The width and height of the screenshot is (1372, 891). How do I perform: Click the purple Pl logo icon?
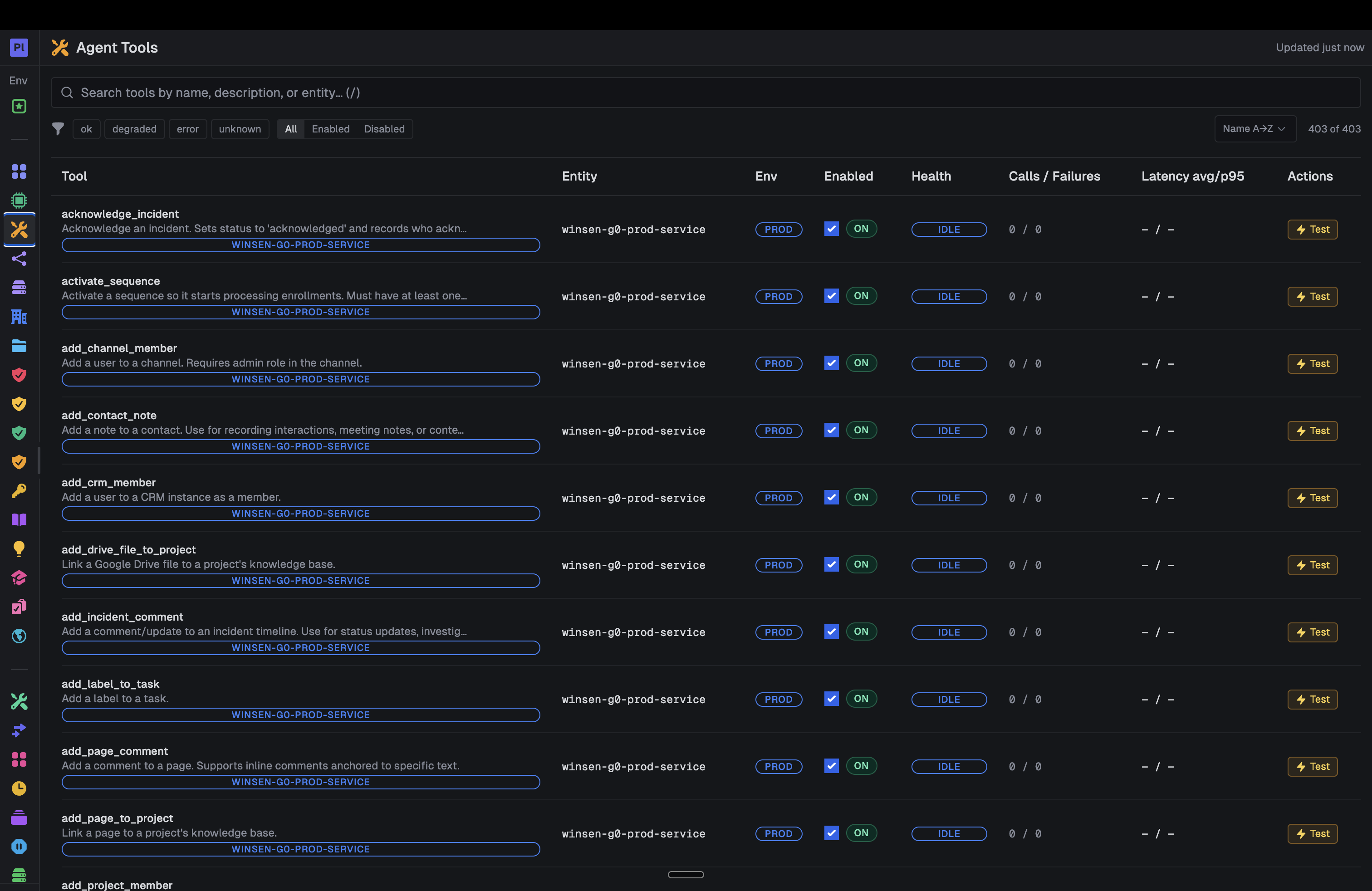[x=19, y=47]
